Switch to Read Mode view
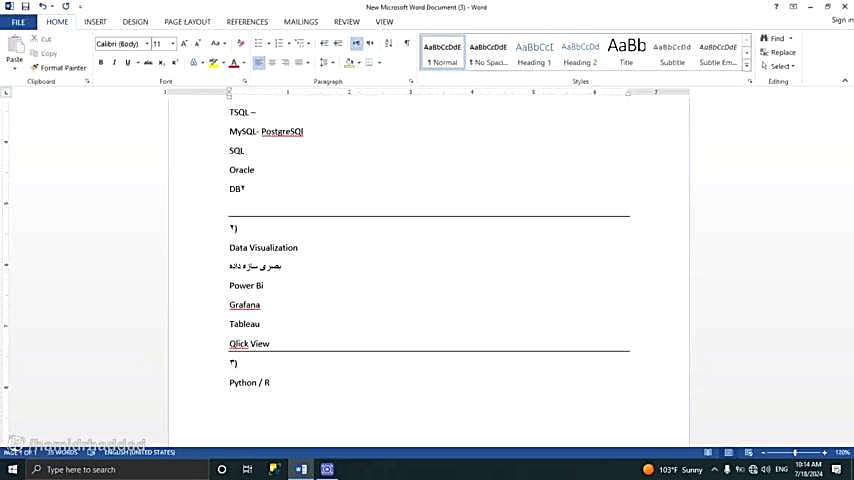 [708, 452]
